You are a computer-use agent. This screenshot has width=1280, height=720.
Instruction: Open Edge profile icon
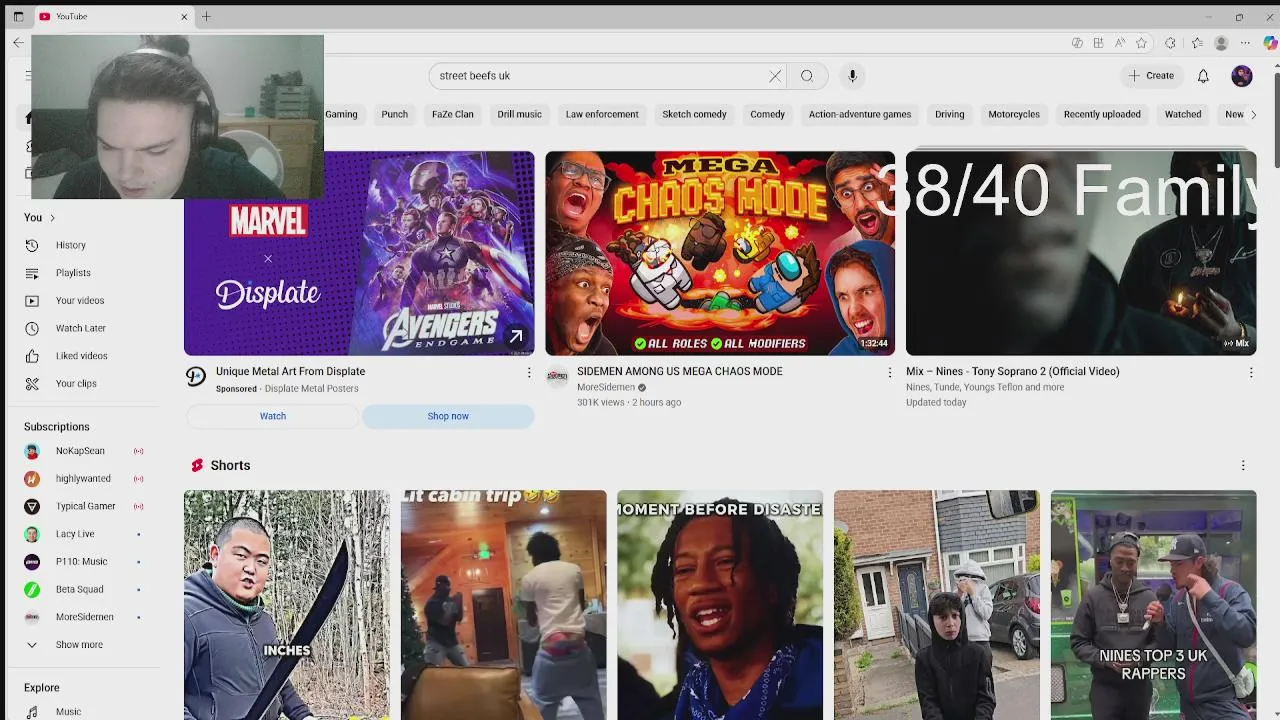tap(1221, 43)
